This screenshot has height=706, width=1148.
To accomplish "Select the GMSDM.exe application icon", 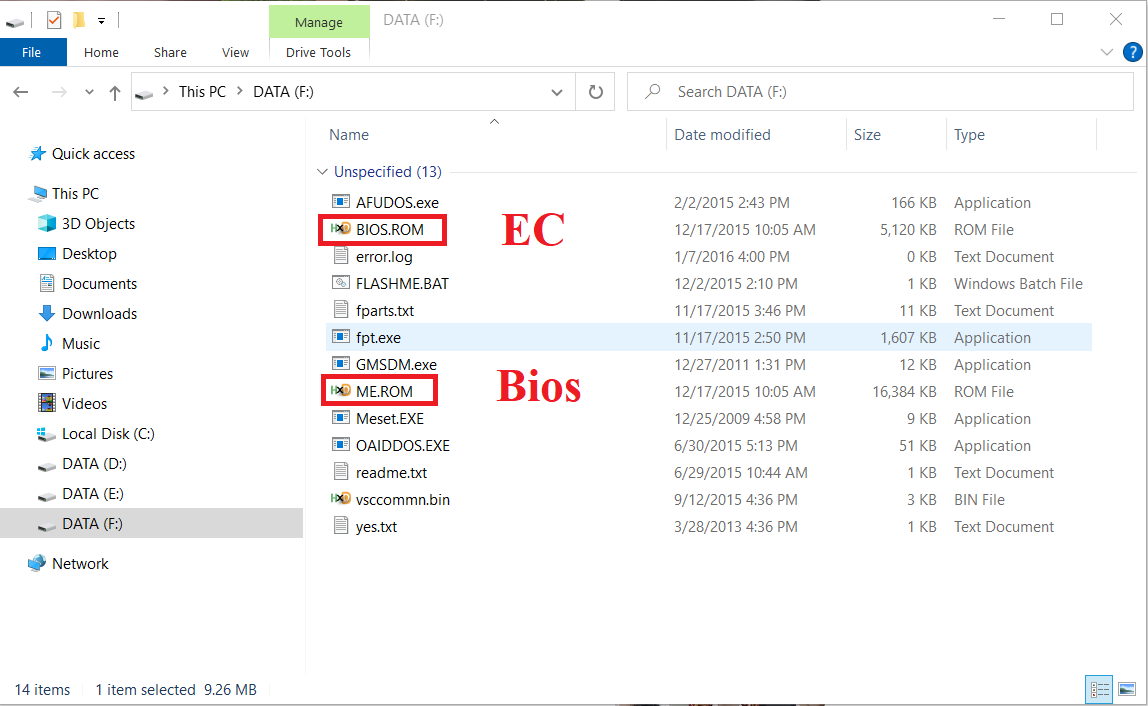I will [340, 364].
